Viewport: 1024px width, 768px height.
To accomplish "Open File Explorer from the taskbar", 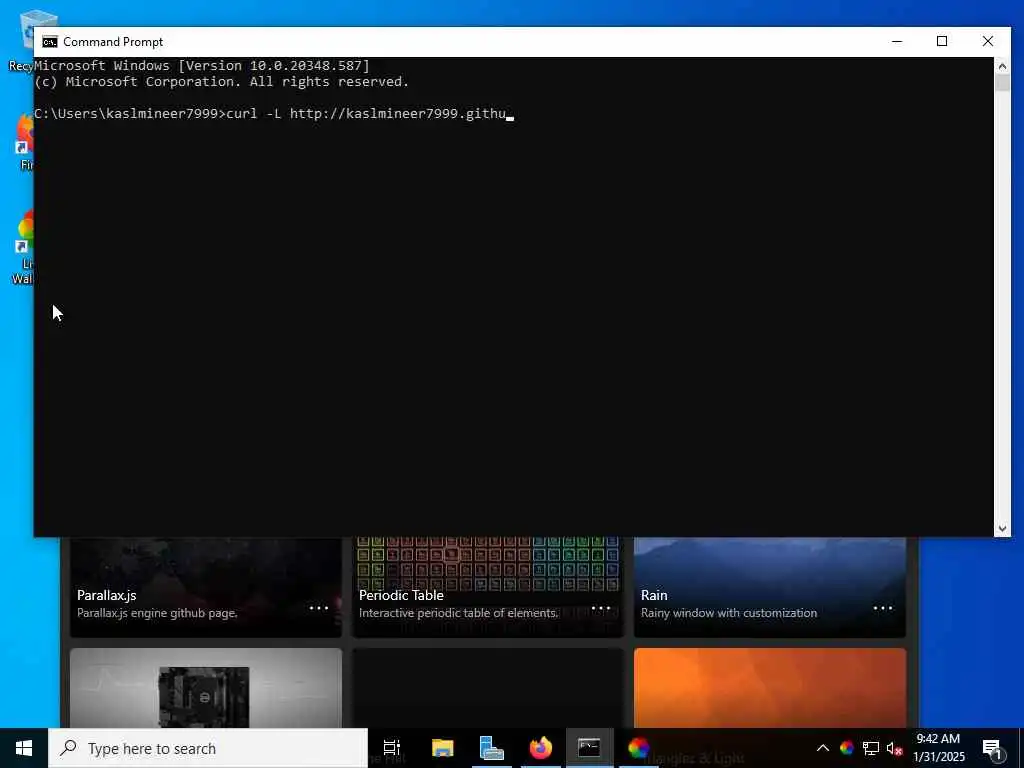I will 442,748.
